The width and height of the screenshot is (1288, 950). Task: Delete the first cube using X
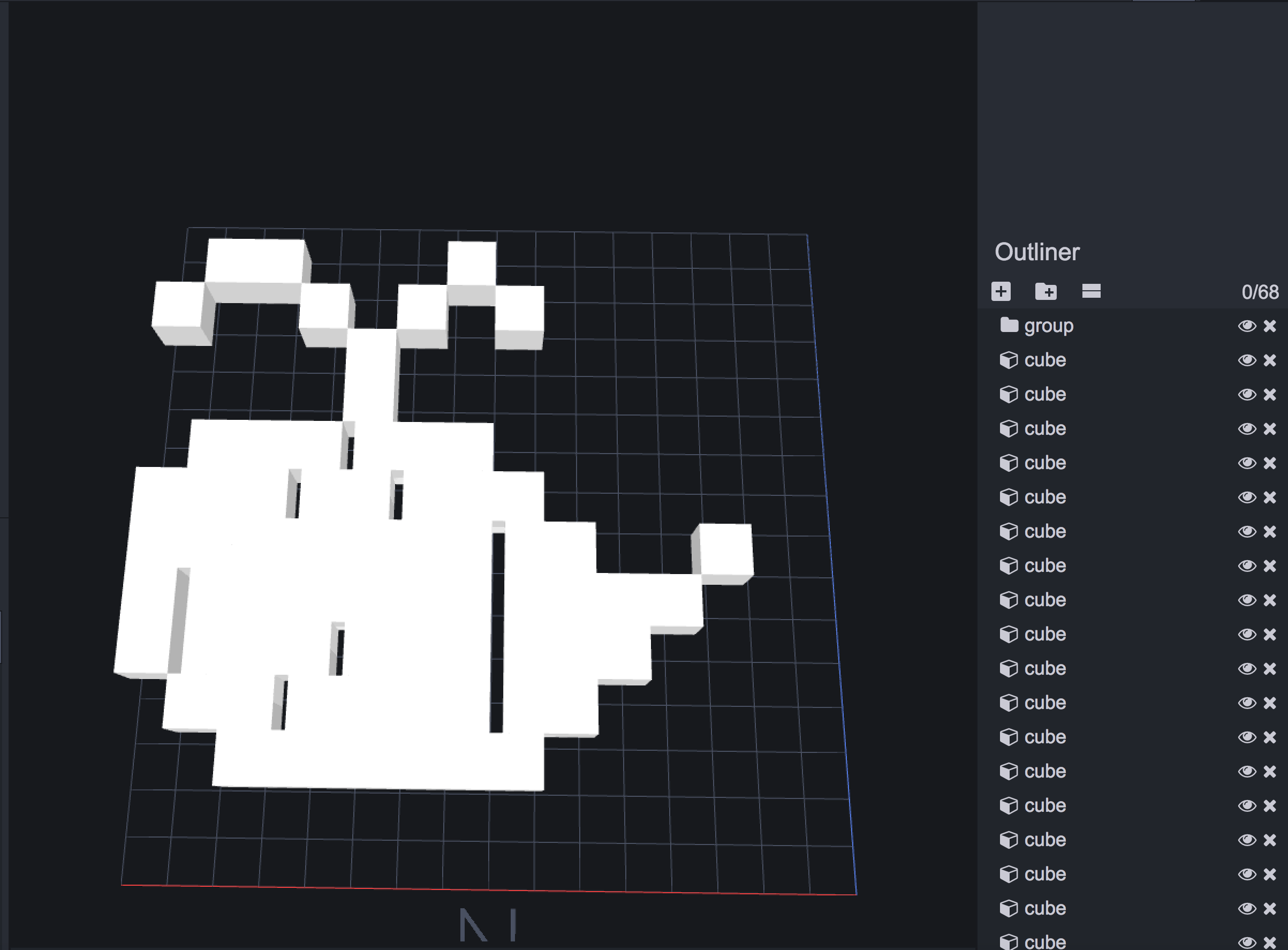[x=1270, y=360]
